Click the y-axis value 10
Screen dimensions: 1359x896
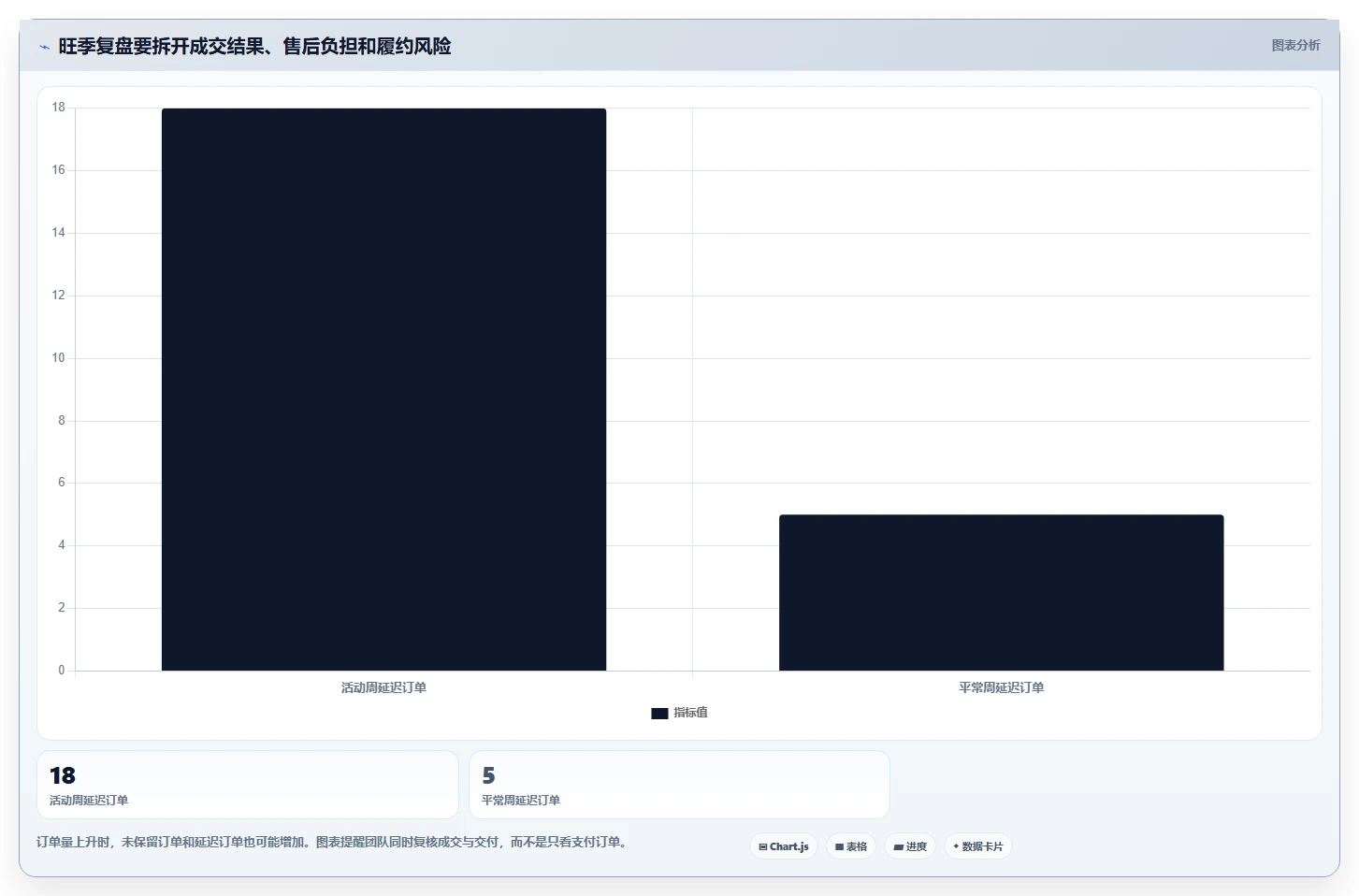[x=58, y=358]
